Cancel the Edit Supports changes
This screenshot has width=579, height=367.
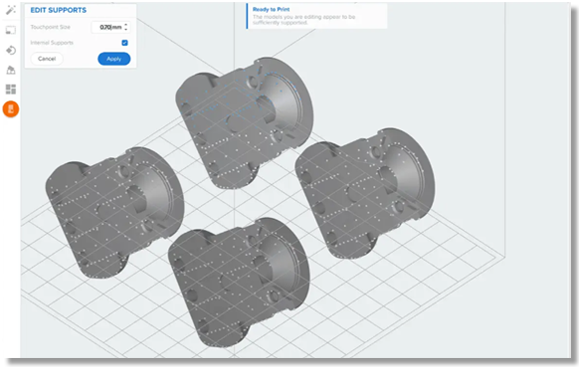tap(47, 59)
